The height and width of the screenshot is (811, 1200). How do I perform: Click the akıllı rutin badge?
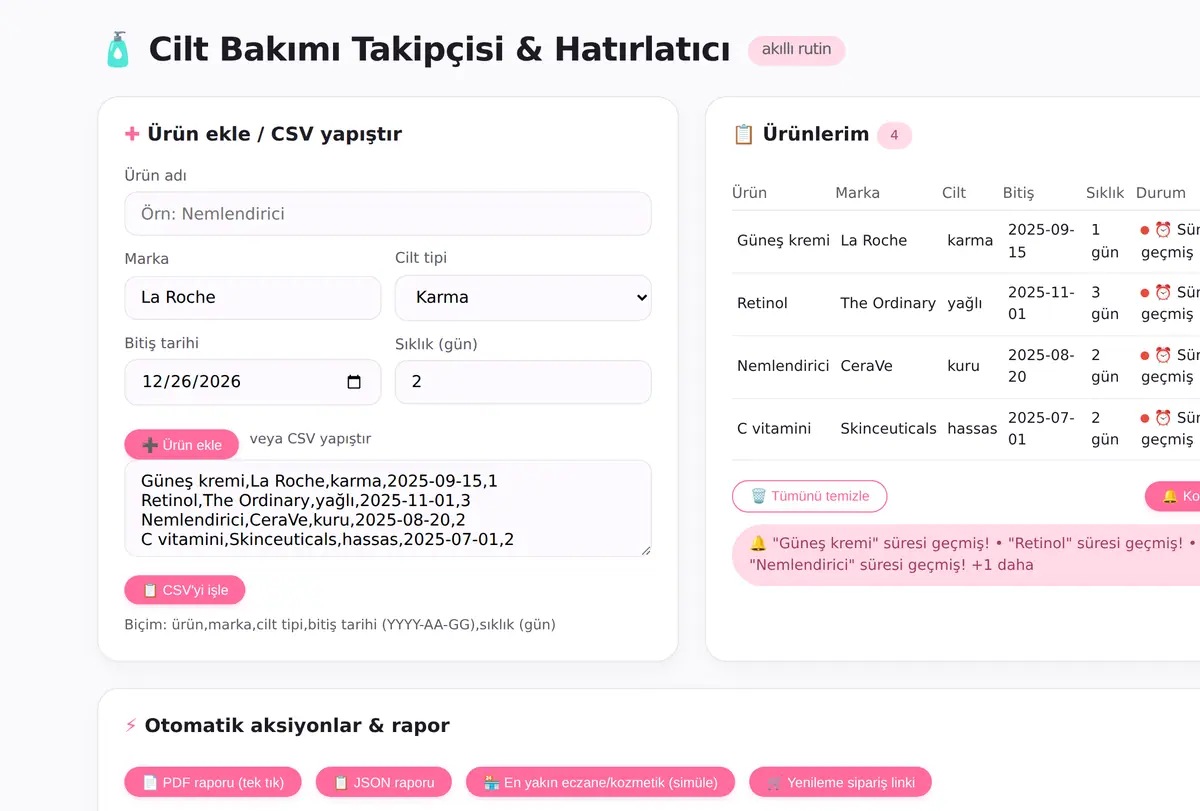(796, 49)
